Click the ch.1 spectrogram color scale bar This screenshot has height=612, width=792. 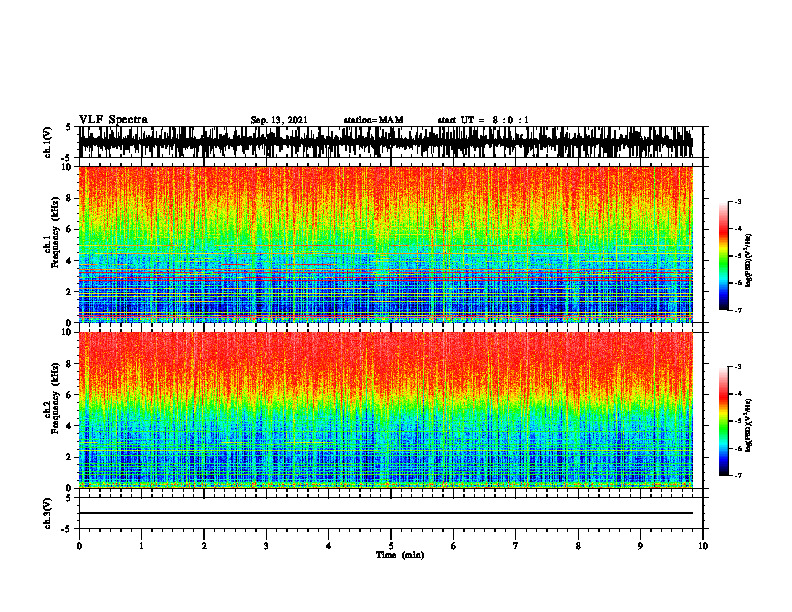pyautogui.click(x=724, y=256)
